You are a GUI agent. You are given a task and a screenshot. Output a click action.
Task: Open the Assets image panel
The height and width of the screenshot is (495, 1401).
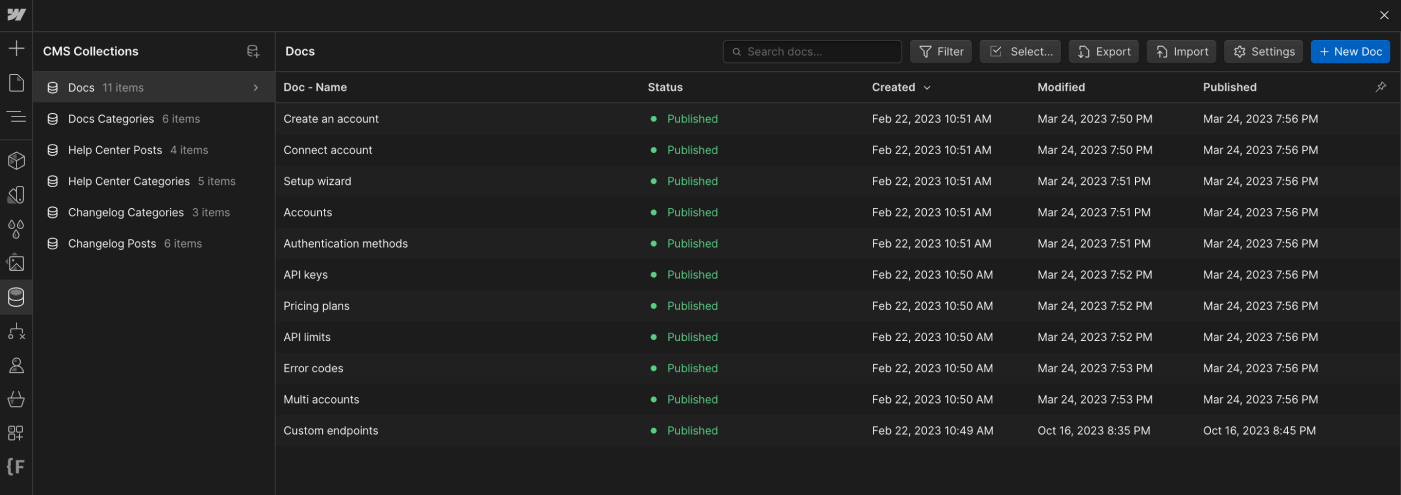pos(16,263)
